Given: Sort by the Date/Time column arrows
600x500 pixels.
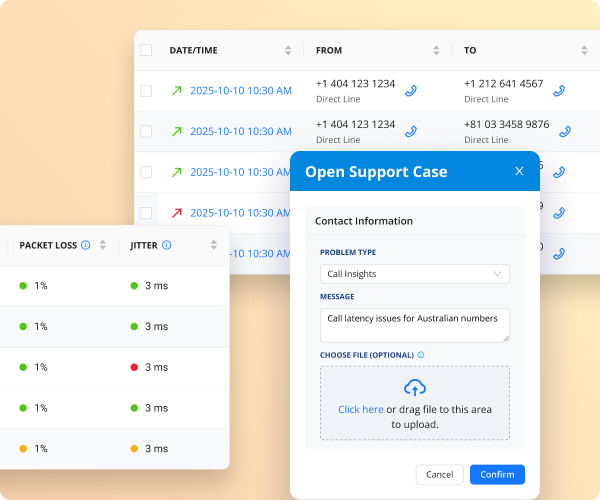Looking at the screenshot, I should coord(288,50).
